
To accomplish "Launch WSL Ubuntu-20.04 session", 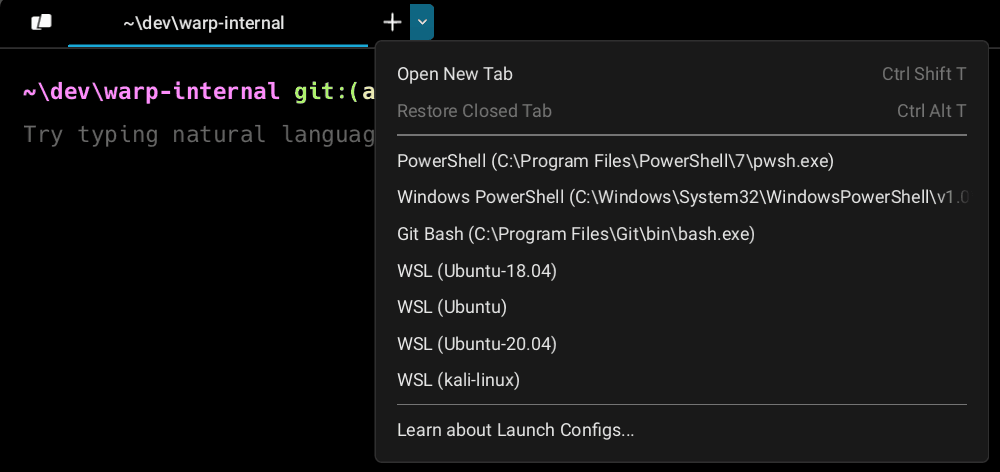I will (476, 344).
